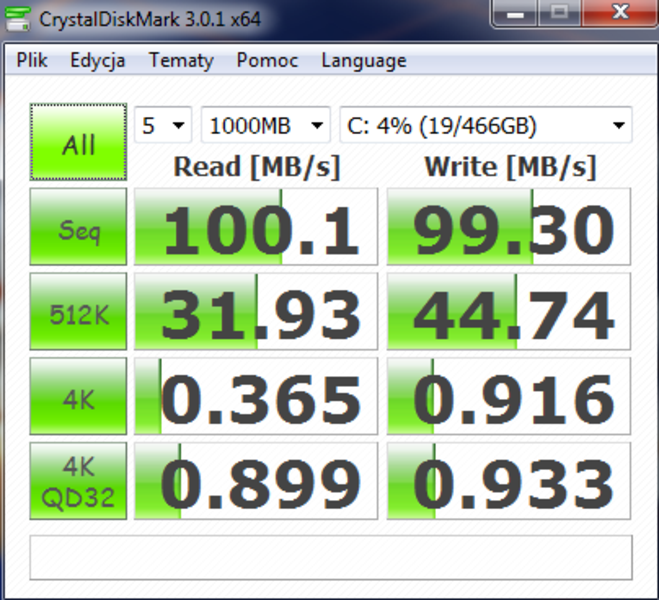This screenshot has width=659, height=600.
Task: Select the Seq write result 99.30
Action: pyautogui.click(x=509, y=226)
